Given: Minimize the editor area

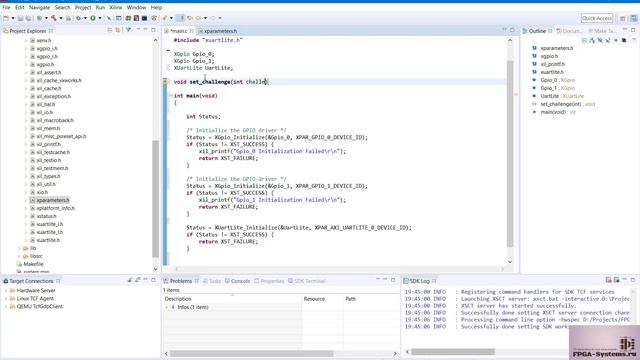Looking at the screenshot, I should [504, 30].
